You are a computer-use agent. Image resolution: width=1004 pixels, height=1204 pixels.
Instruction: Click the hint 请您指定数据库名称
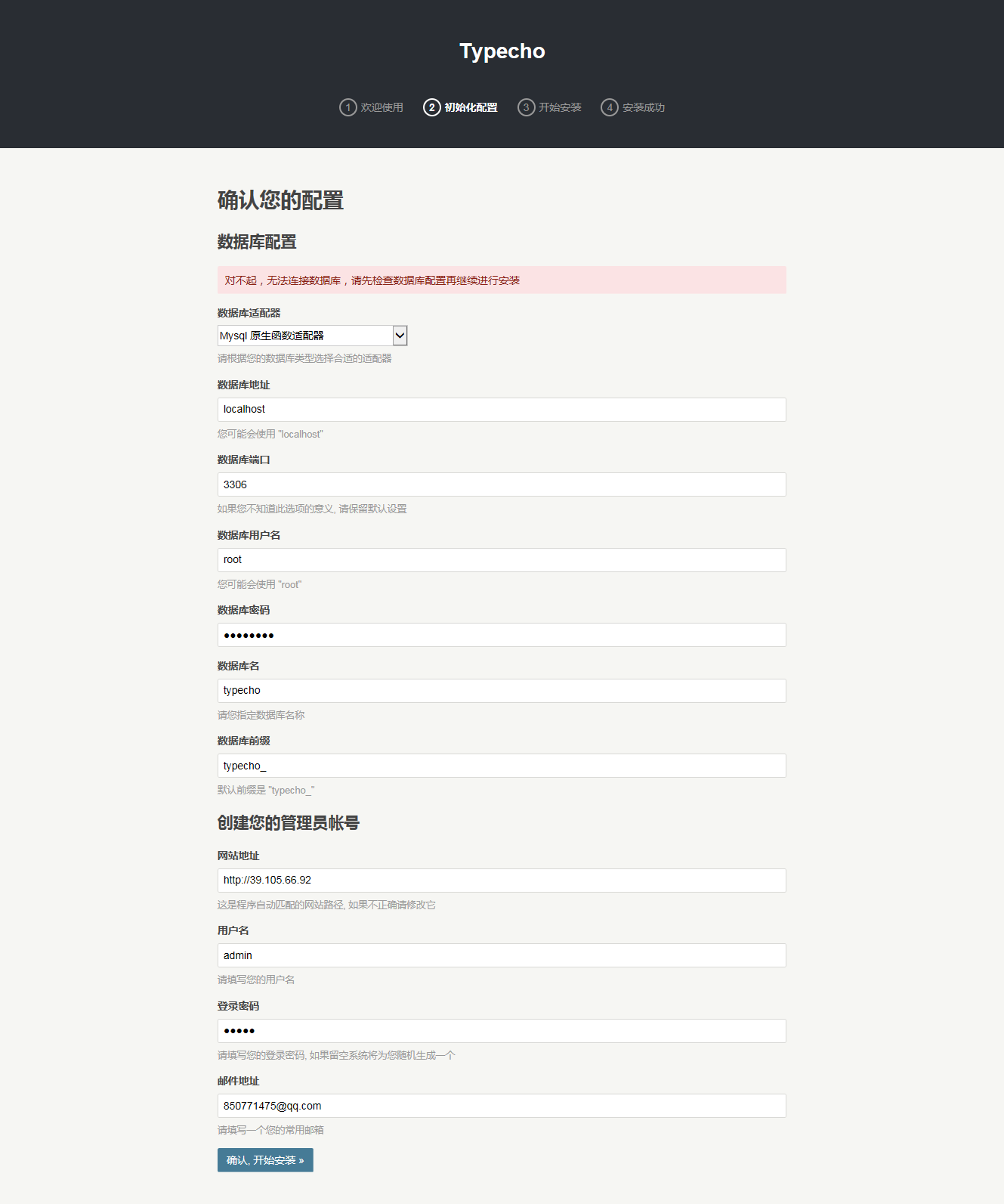261,715
